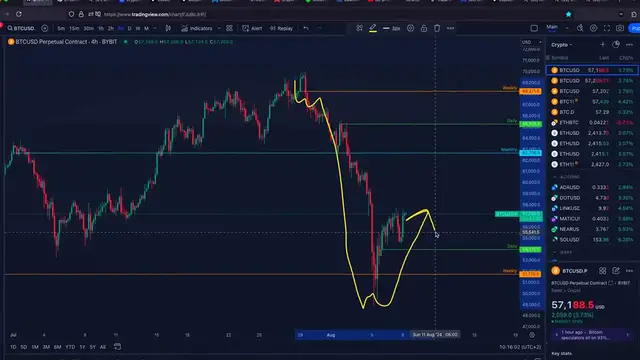Start Bar Replay mode
The image size is (640, 360).
pos(281,28)
